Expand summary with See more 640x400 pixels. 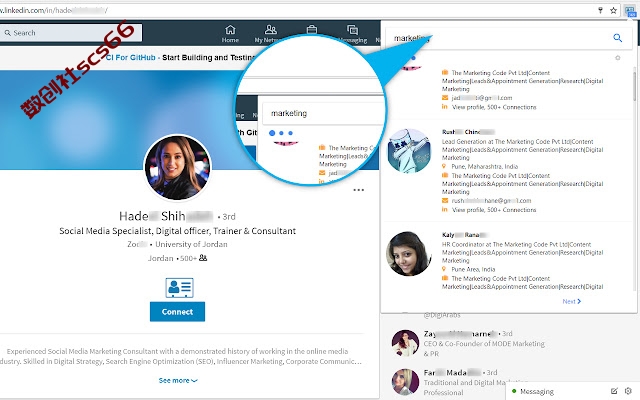pyautogui.click(x=178, y=380)
